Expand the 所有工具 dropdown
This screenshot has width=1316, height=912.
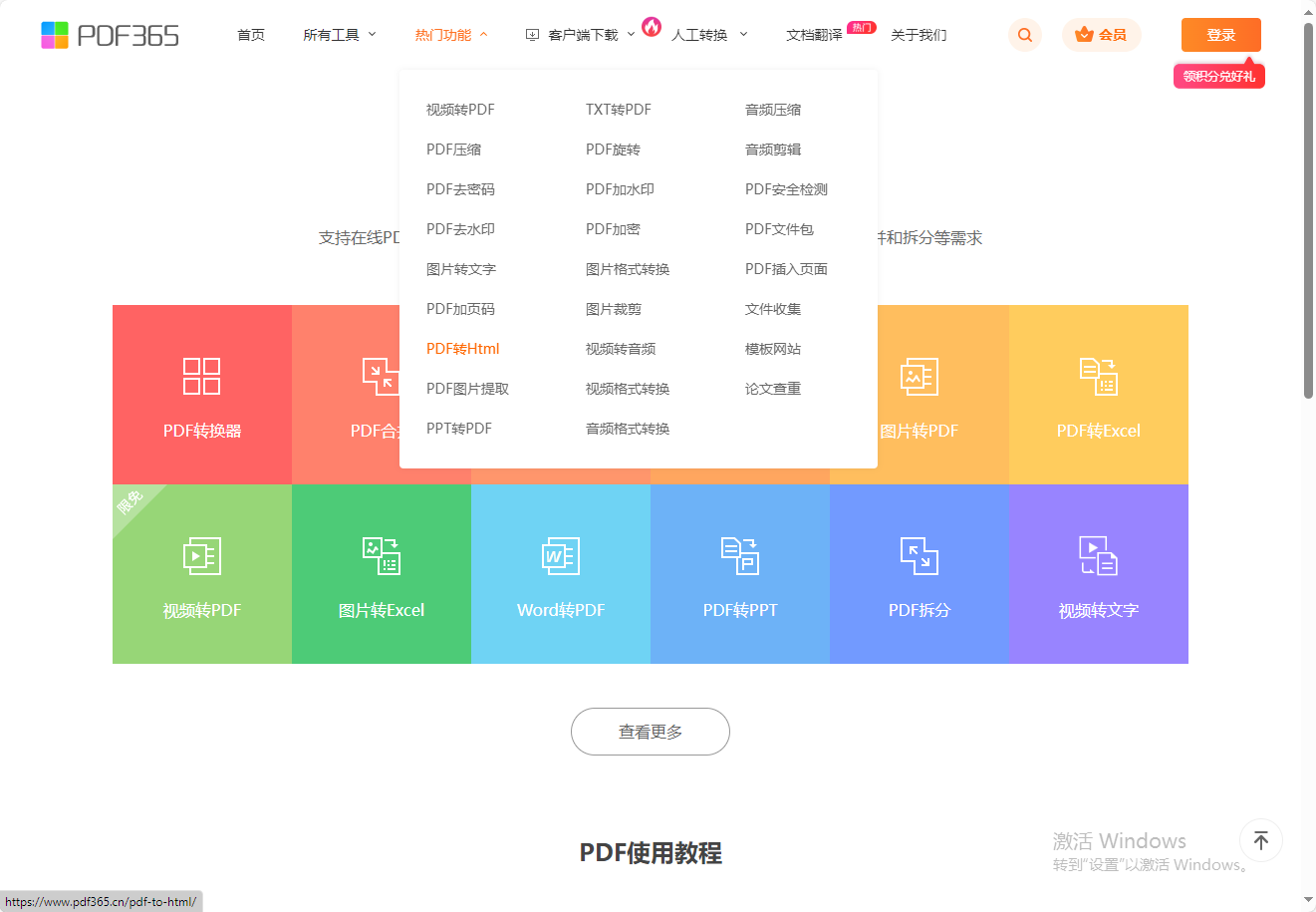pyautogui.click(x=340, y=35)
